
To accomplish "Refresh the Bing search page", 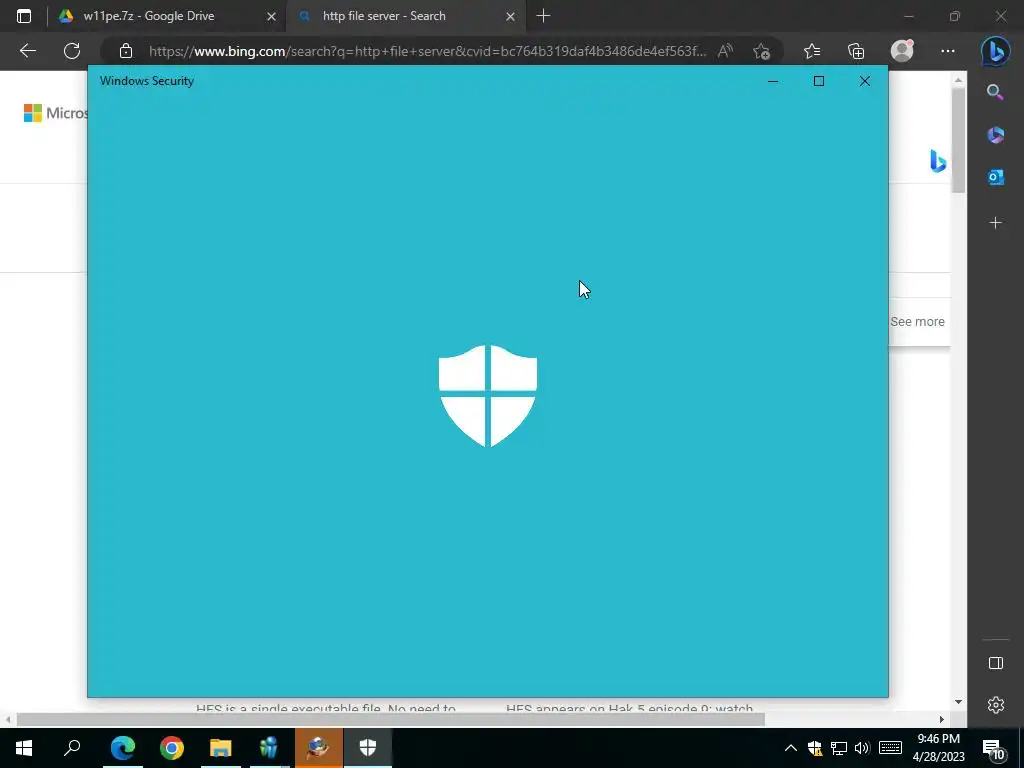I will pos(72,51).
